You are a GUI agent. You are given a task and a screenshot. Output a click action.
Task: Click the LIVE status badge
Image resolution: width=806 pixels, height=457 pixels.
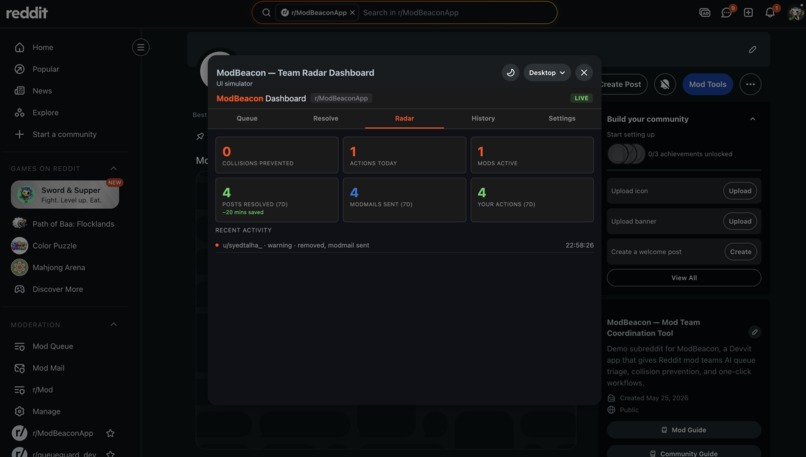click(581, 98)
